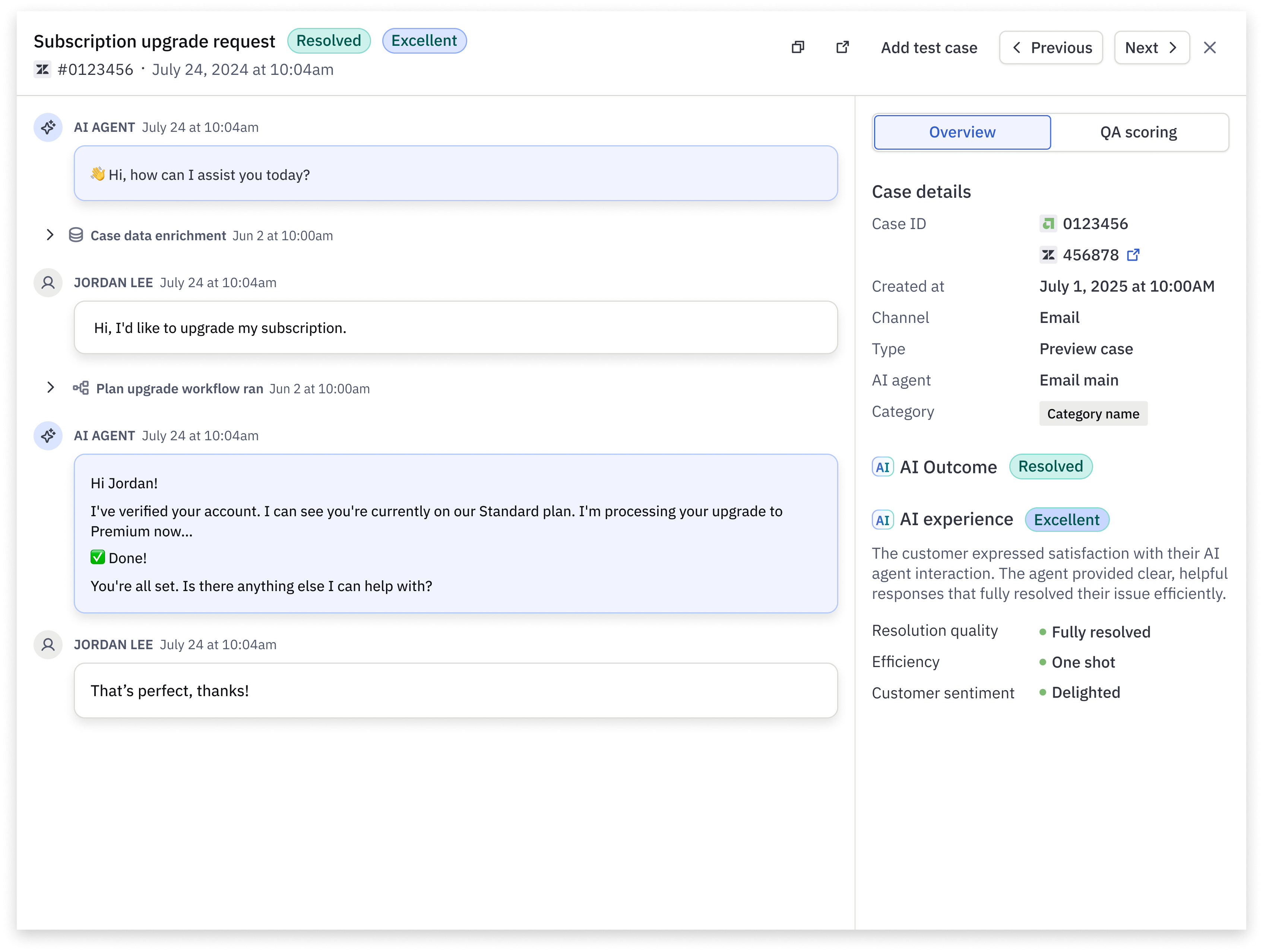Click green dot beside Fully resolved
Screen dimensions: 1263x952
tap(1042, 632)
